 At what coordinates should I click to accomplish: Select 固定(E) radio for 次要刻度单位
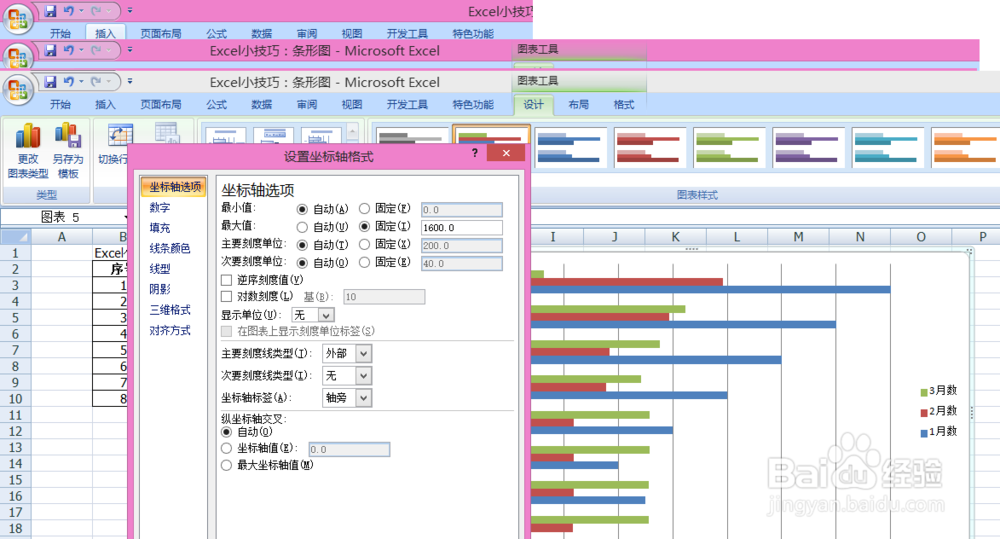(364, 262)
